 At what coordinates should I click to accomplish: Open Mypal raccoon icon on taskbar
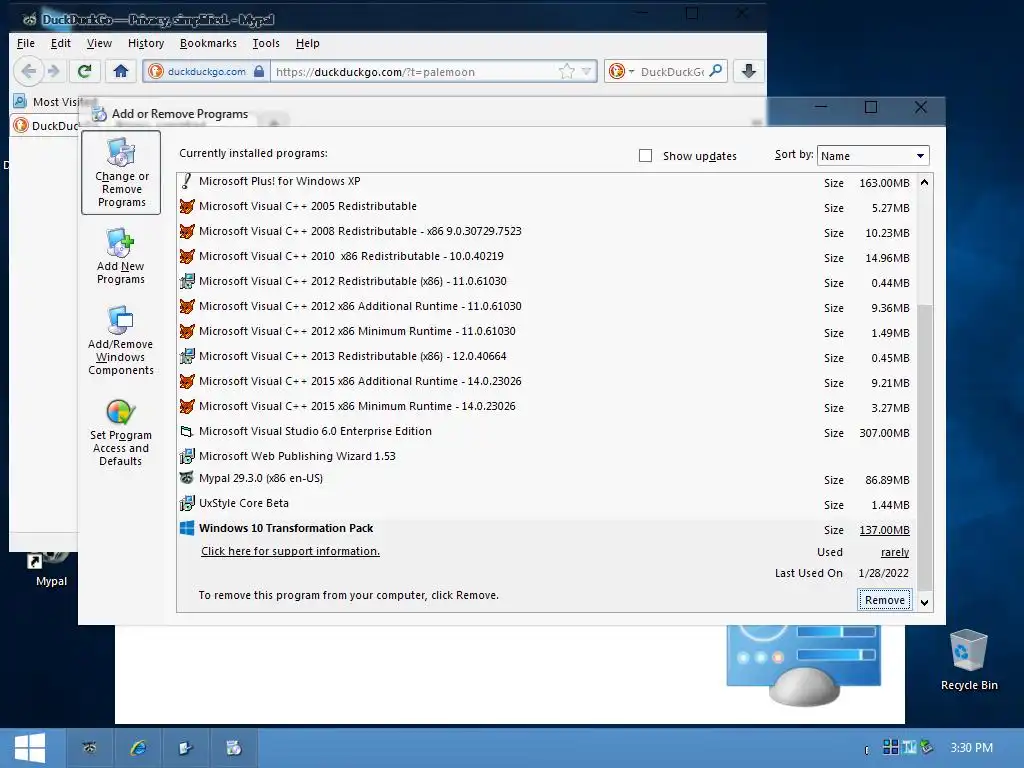pyautogui.click(x=89, y=748)
